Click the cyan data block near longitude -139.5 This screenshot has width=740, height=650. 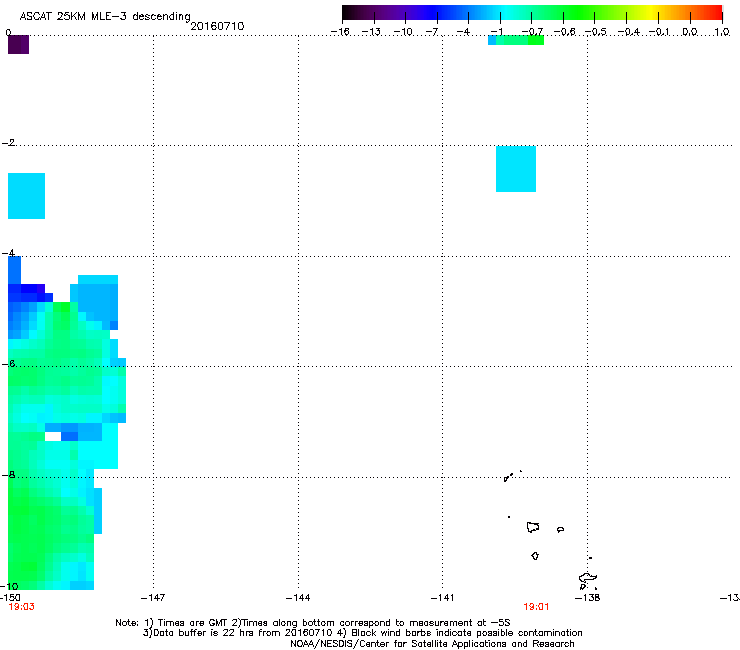(x=516, y=169)
